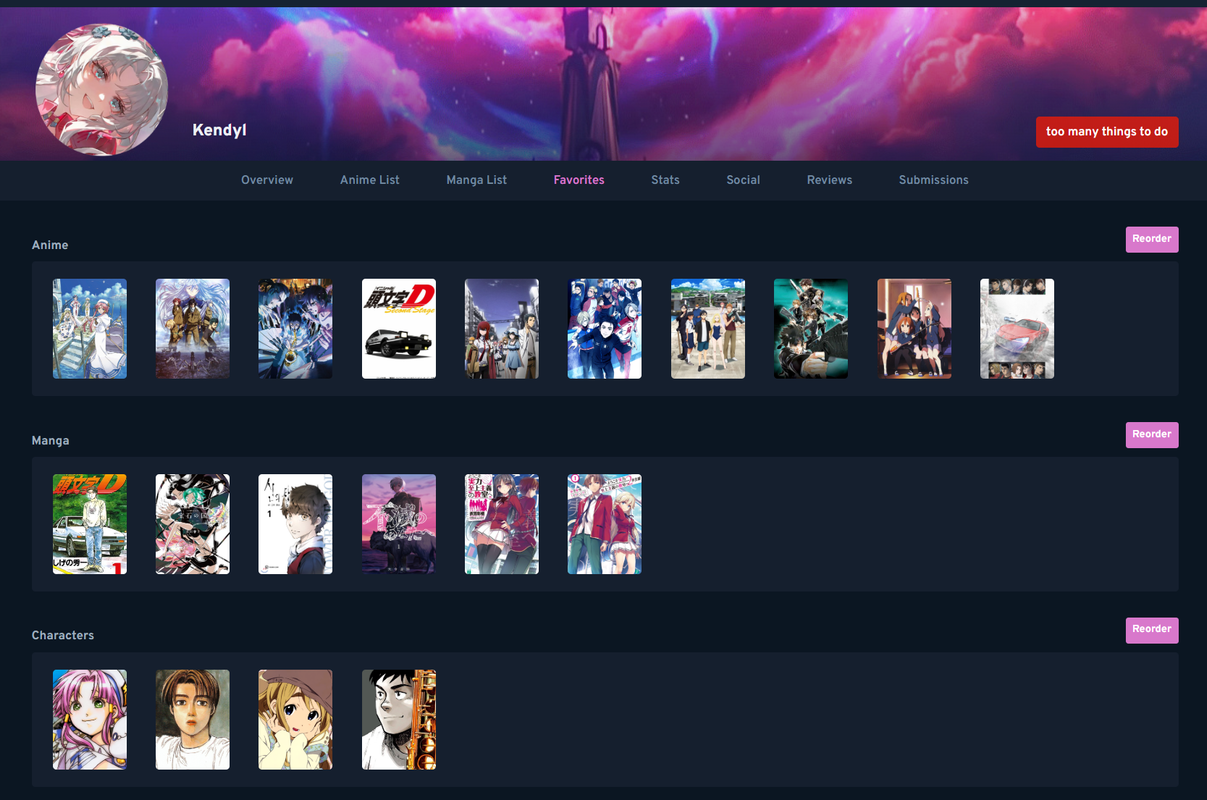The width and height of the screenshot is (1207, 800).
Task: Open the anime cover with group in swimwear outdoors
Action: (x=708, y=329)
